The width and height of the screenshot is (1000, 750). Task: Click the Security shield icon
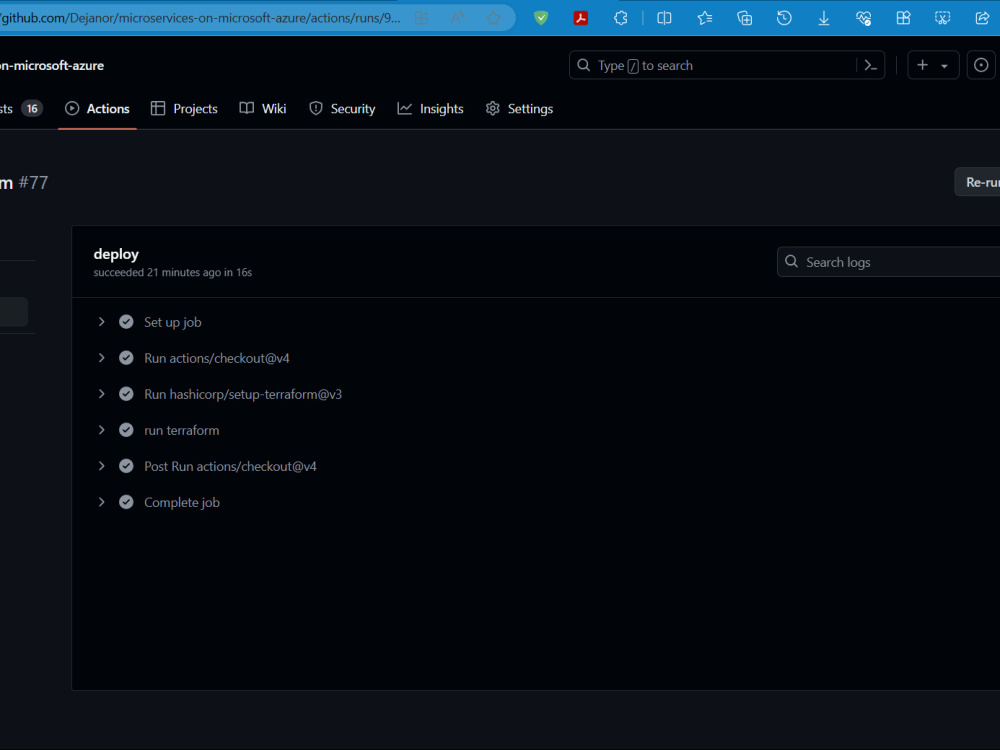(316, 108)
